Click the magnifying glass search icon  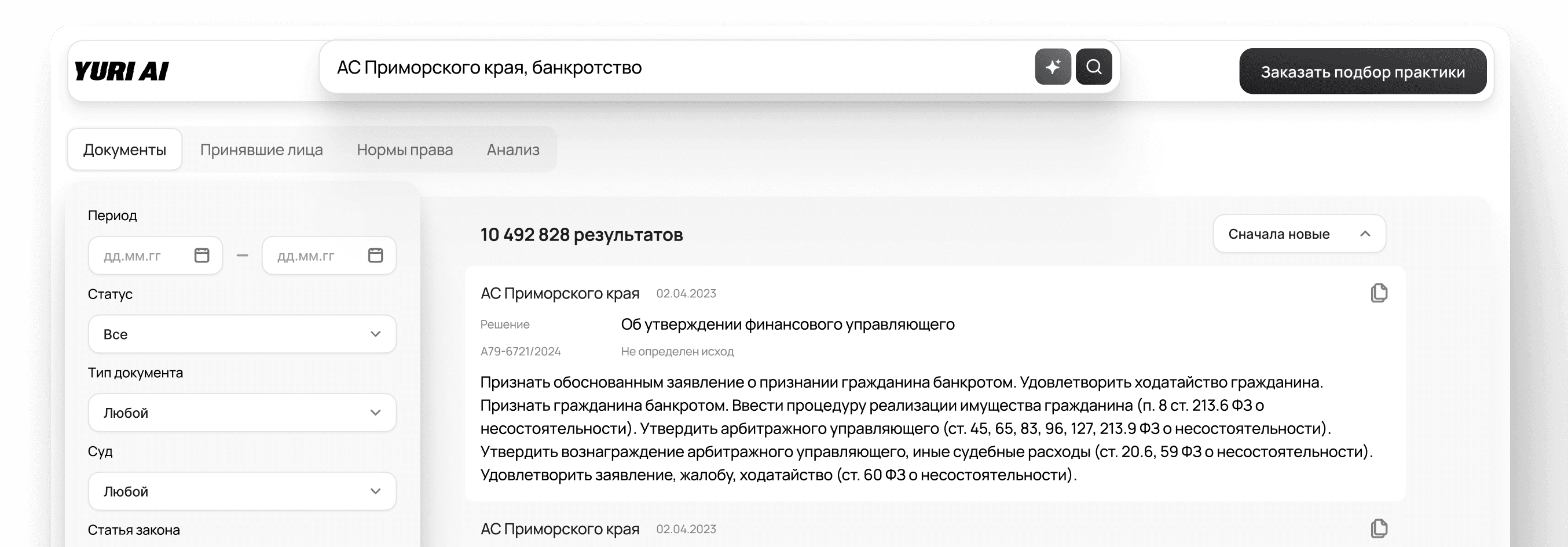(x=1093, y=67)
